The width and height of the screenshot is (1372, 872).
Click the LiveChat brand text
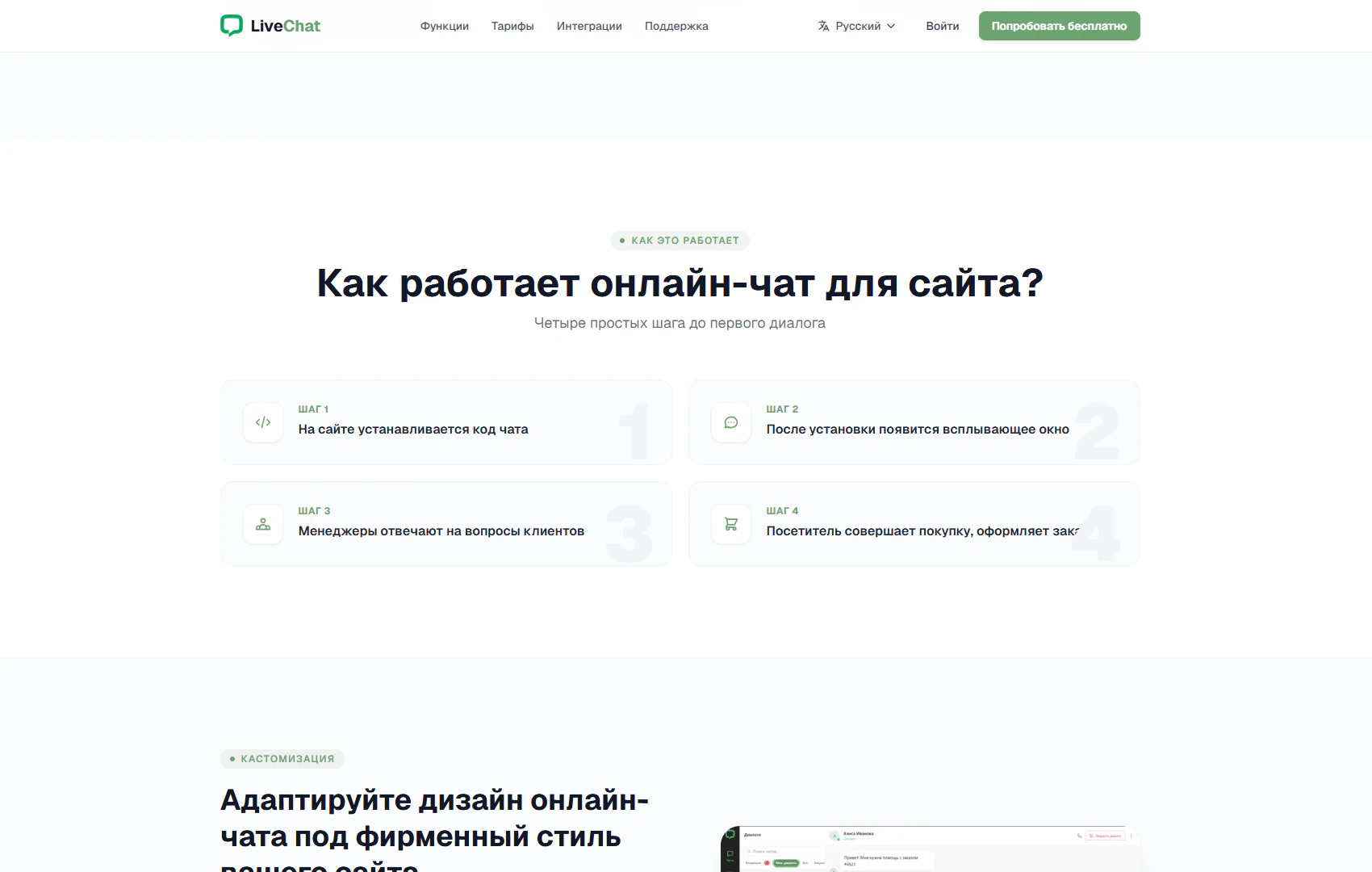tap(286, 26)
